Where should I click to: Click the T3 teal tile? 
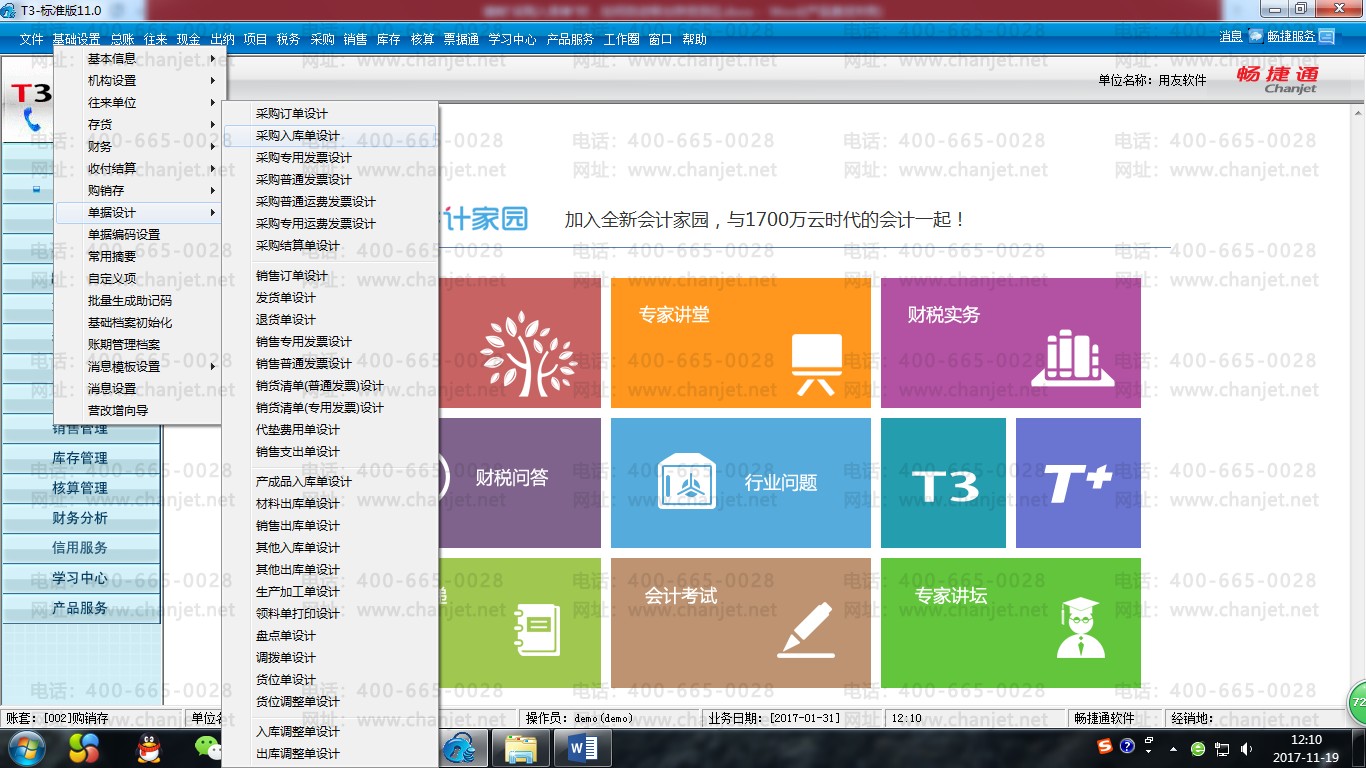(x=943, y=482)
